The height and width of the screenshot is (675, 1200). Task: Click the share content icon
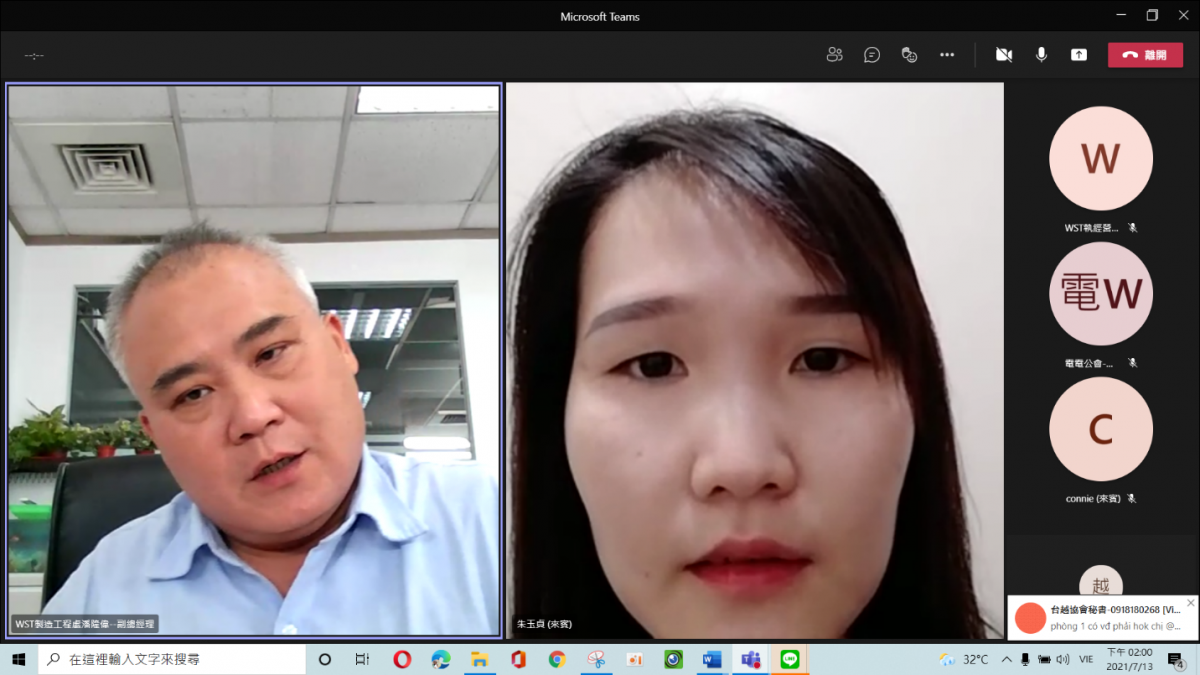click(x=1079, y=55)
